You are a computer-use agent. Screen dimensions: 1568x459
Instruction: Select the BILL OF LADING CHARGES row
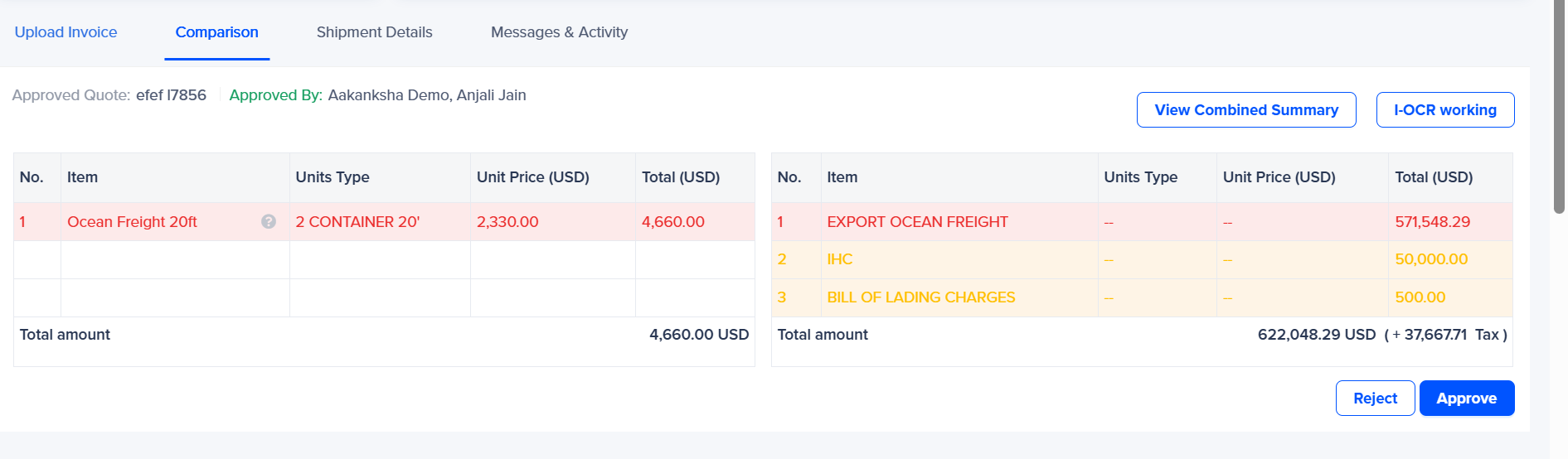[x=920, y=297]
